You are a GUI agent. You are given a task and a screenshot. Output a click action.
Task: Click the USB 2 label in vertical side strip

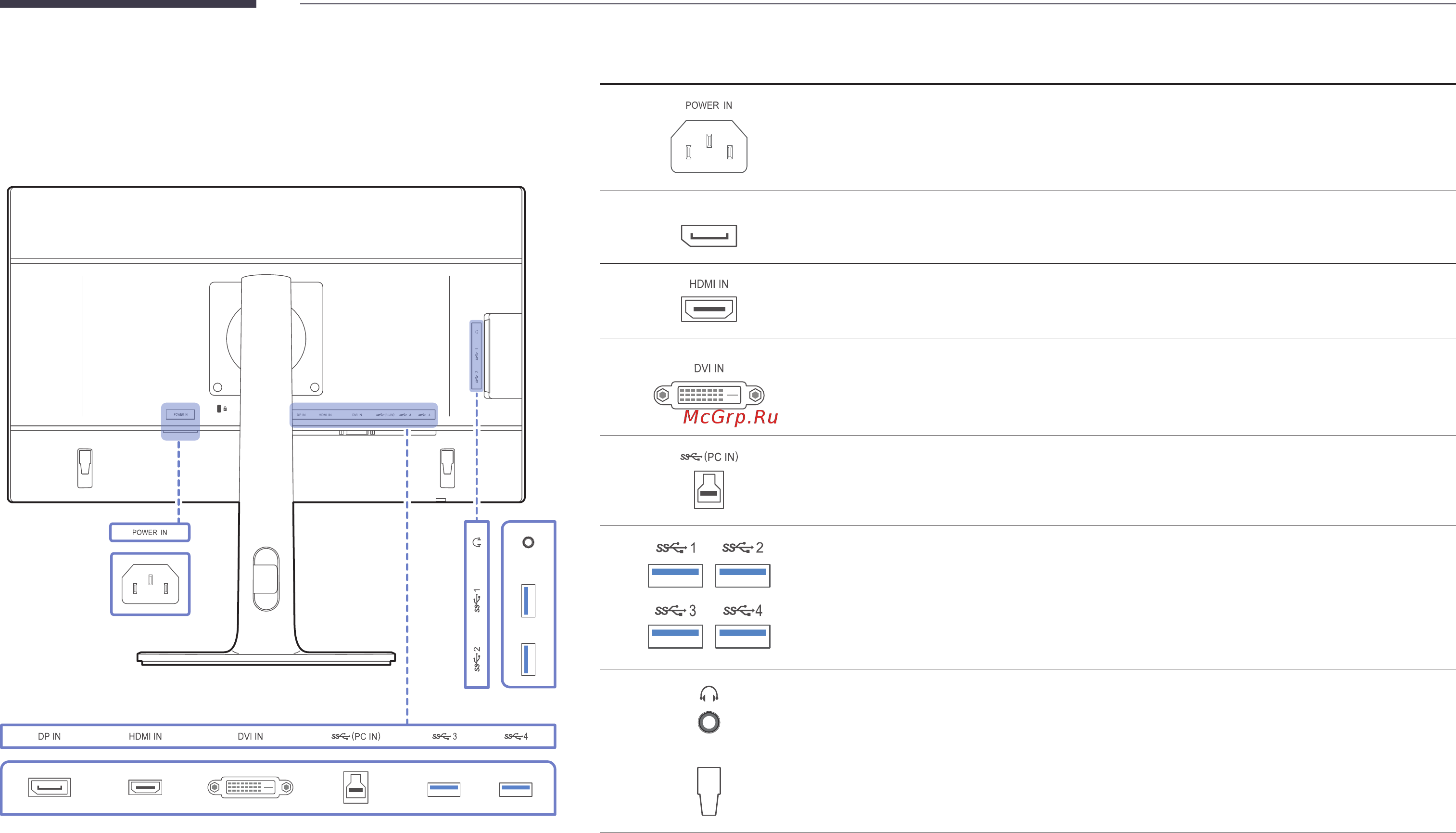pyautogui.click(x=477, y=659)
